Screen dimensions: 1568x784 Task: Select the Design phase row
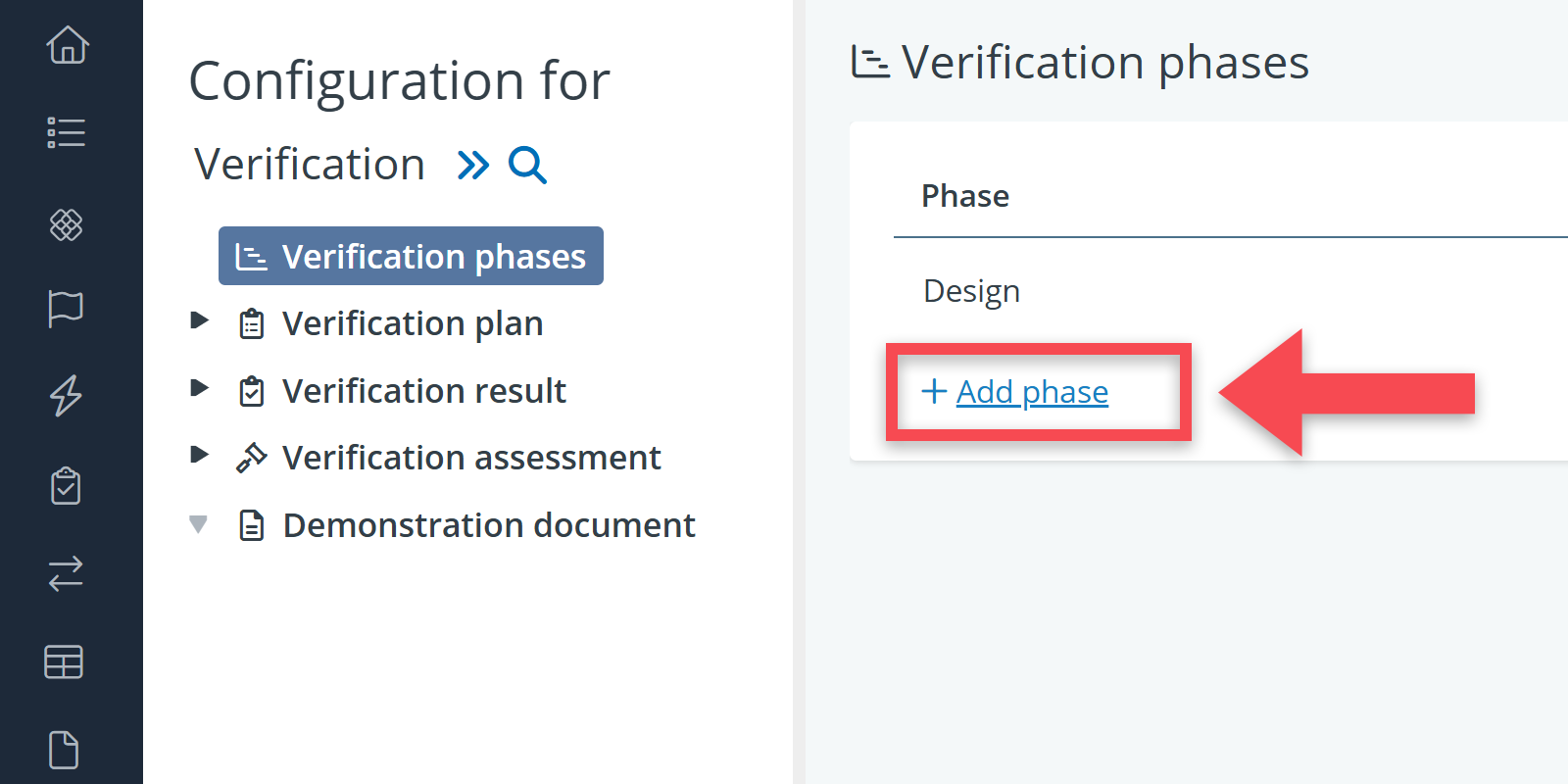(971, 291)
